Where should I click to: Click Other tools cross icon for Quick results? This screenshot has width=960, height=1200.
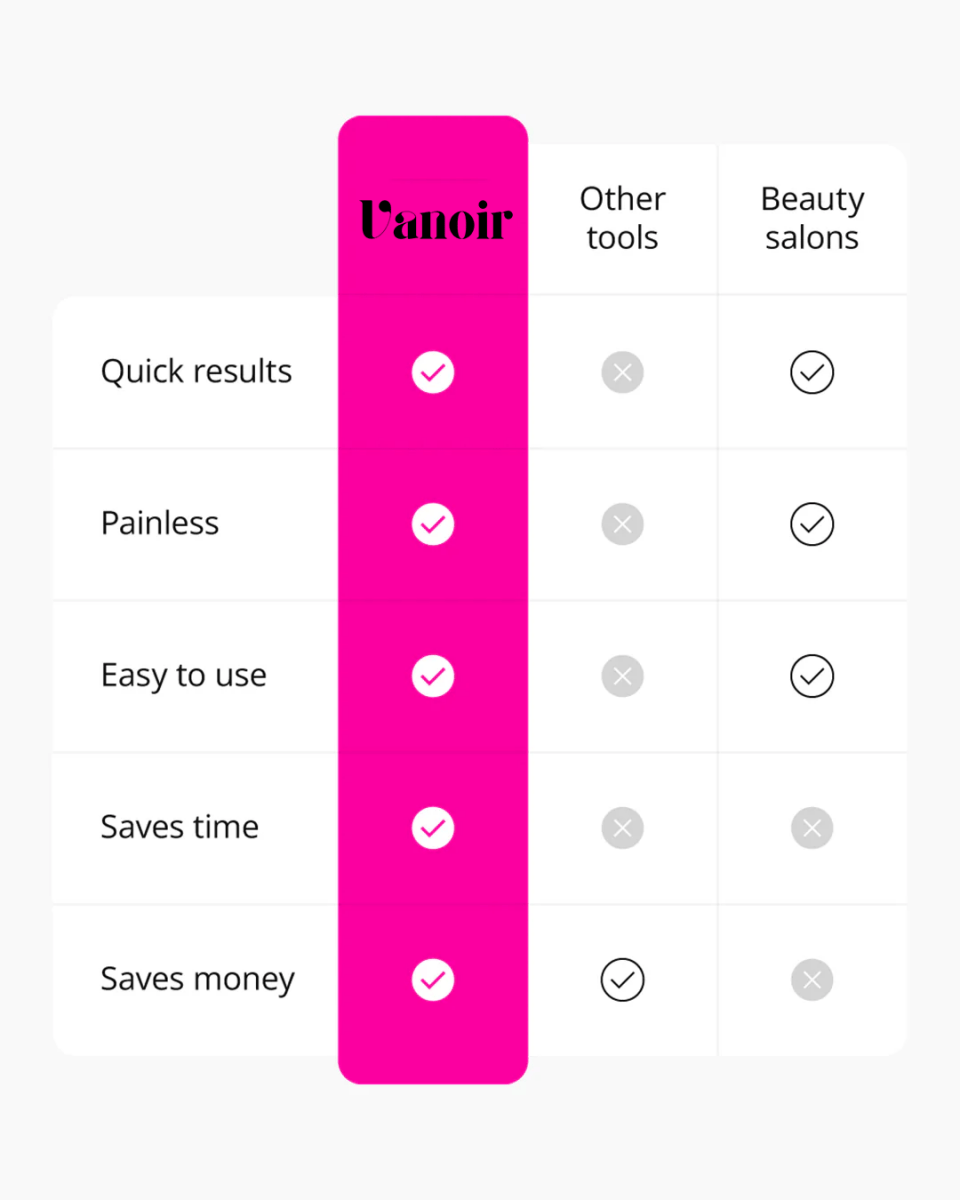(622, 372)
